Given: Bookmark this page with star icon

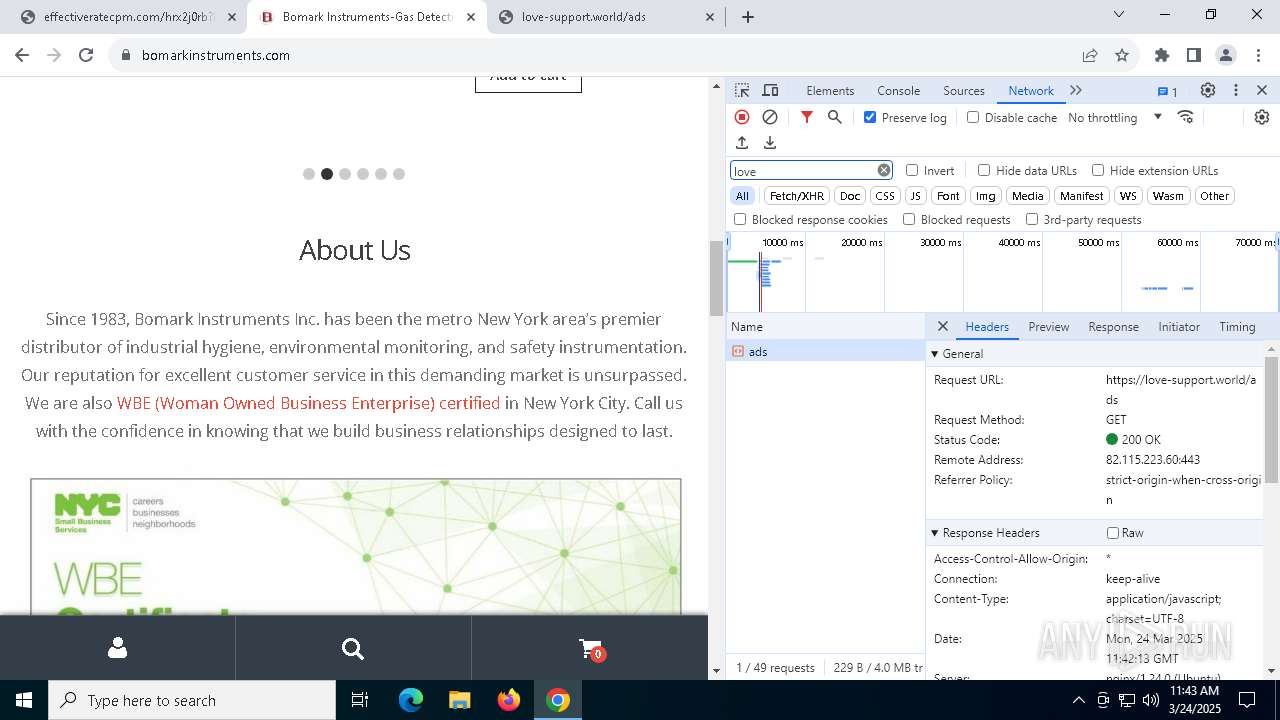Looking at the screenshot, I should 1122,55.
